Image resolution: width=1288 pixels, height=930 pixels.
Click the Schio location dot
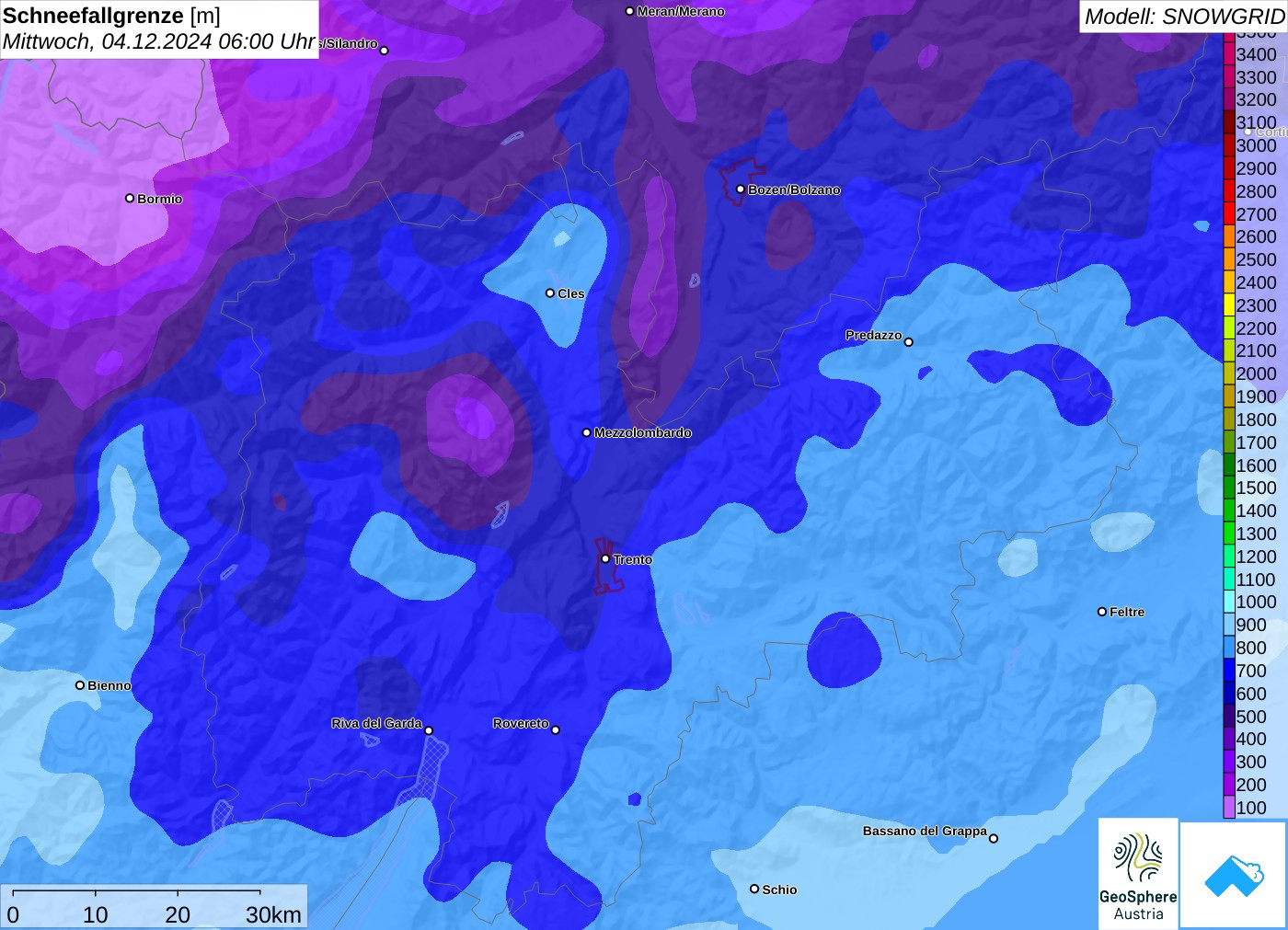pos(754,889)
